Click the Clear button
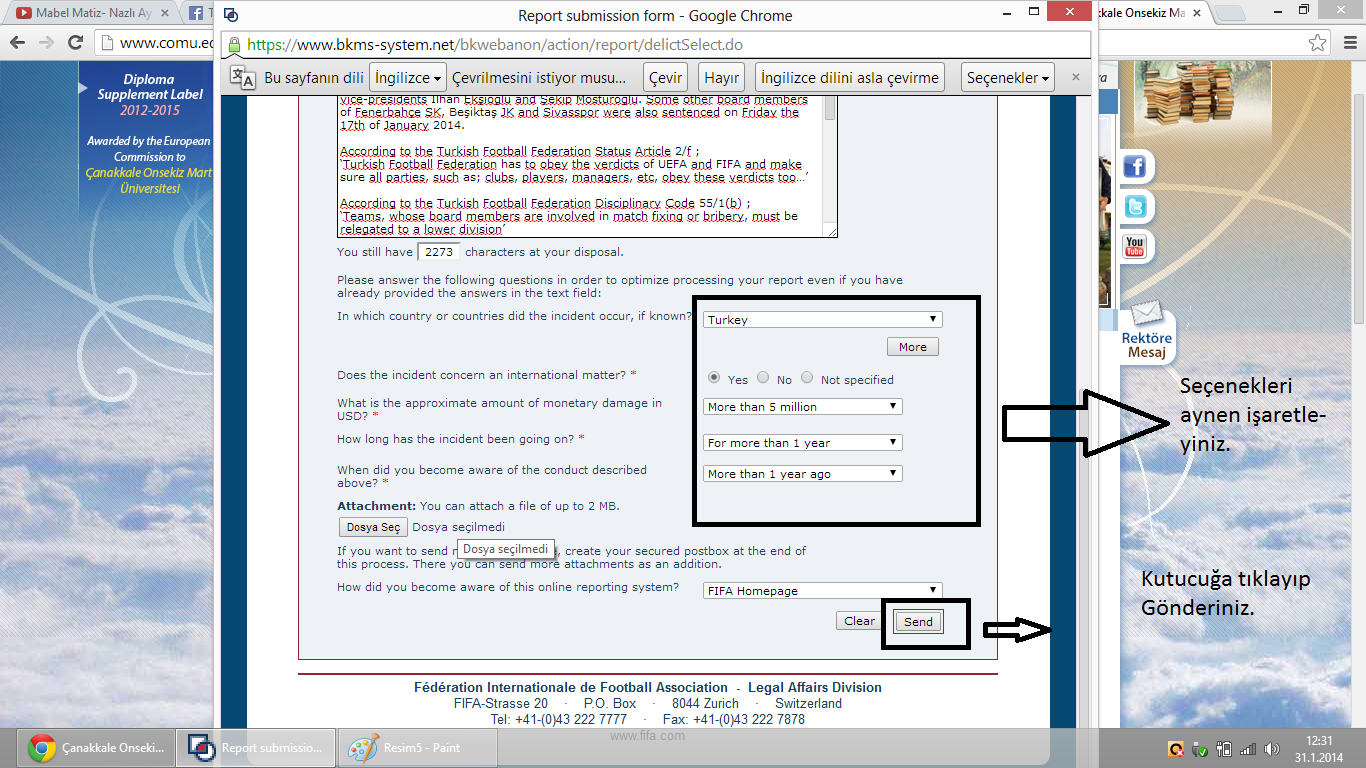The width and height of the screenshot is (1366, 768). tap(859, 621)
